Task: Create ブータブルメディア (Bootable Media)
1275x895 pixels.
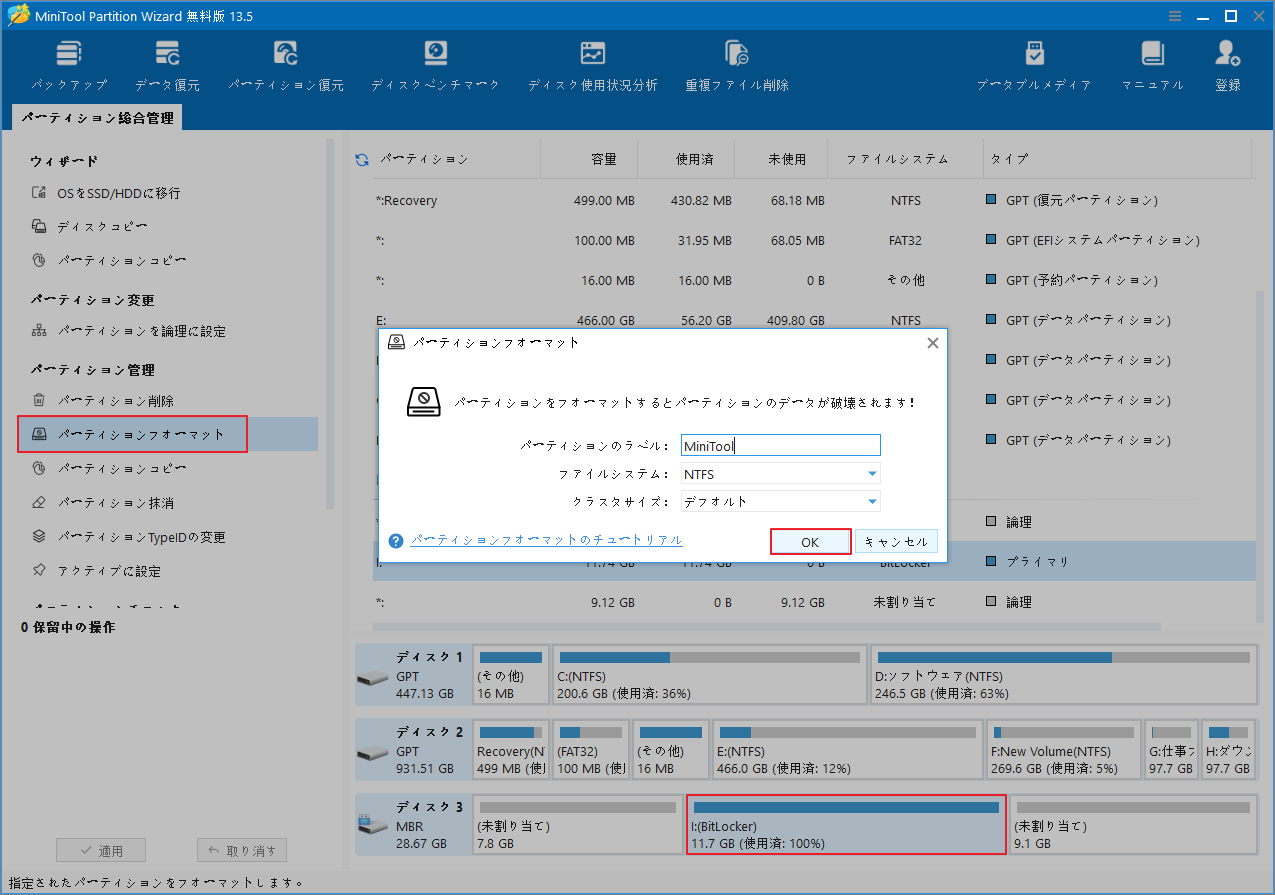Action: click(1034, 63)
